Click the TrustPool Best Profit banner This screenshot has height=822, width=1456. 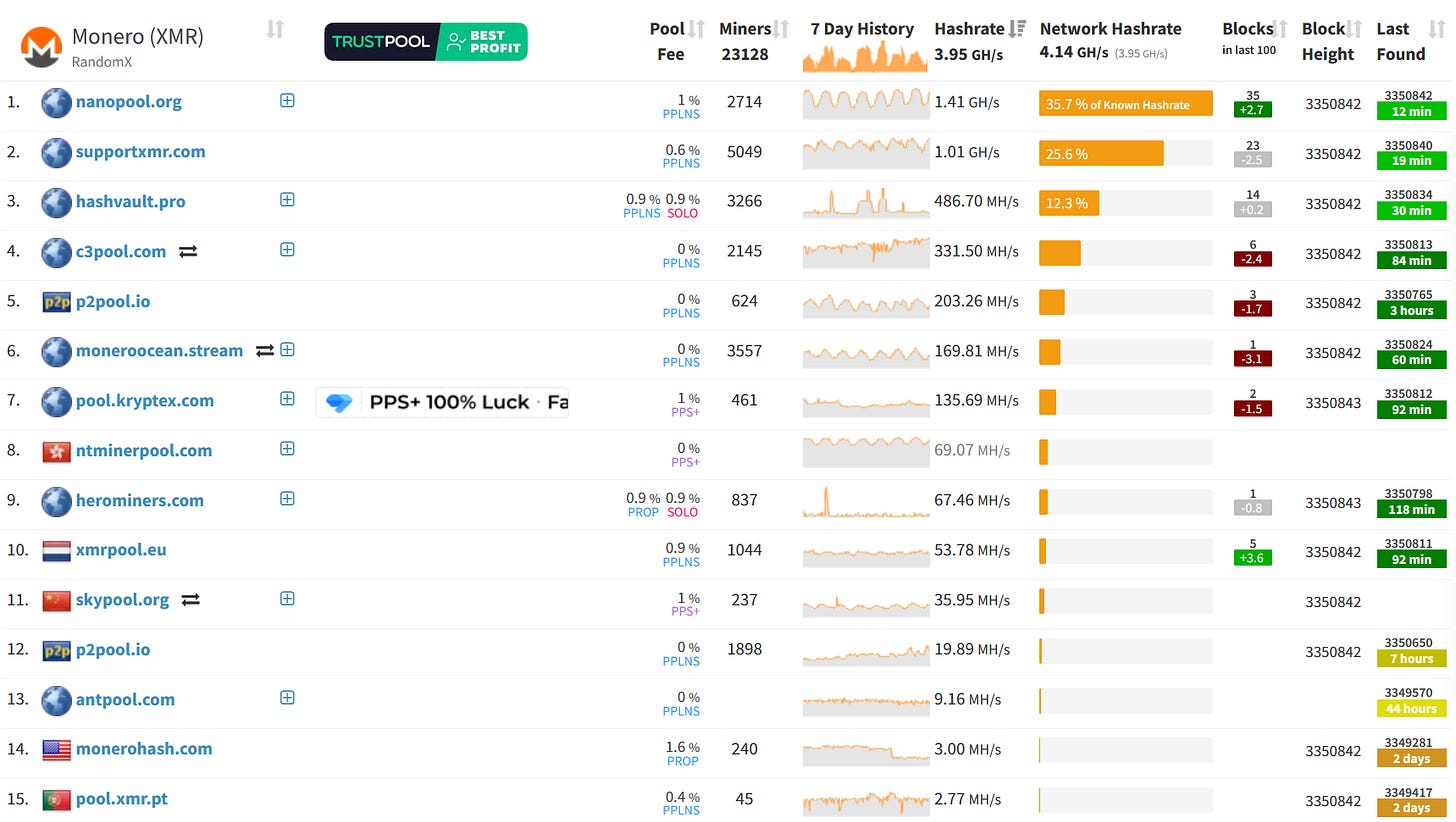click(x=426, y=42)
